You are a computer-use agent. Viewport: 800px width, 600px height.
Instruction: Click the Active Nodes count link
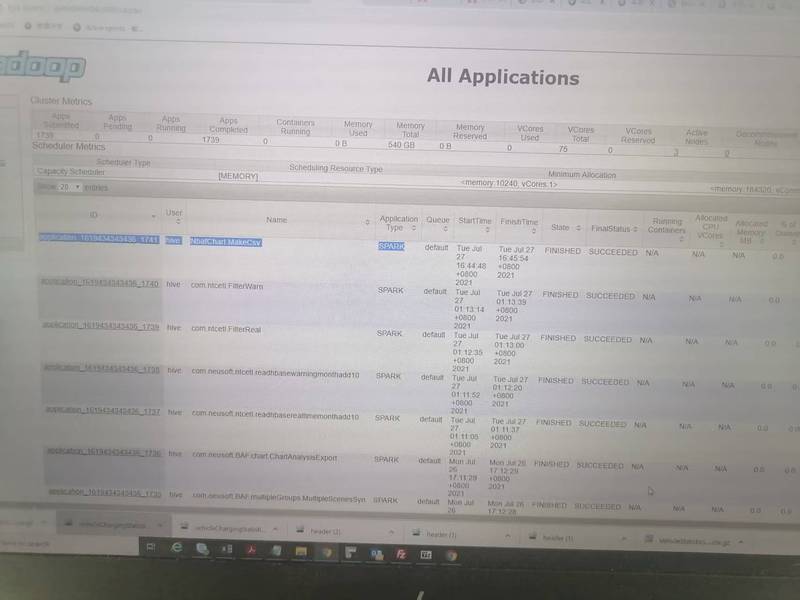pos(676,152)
